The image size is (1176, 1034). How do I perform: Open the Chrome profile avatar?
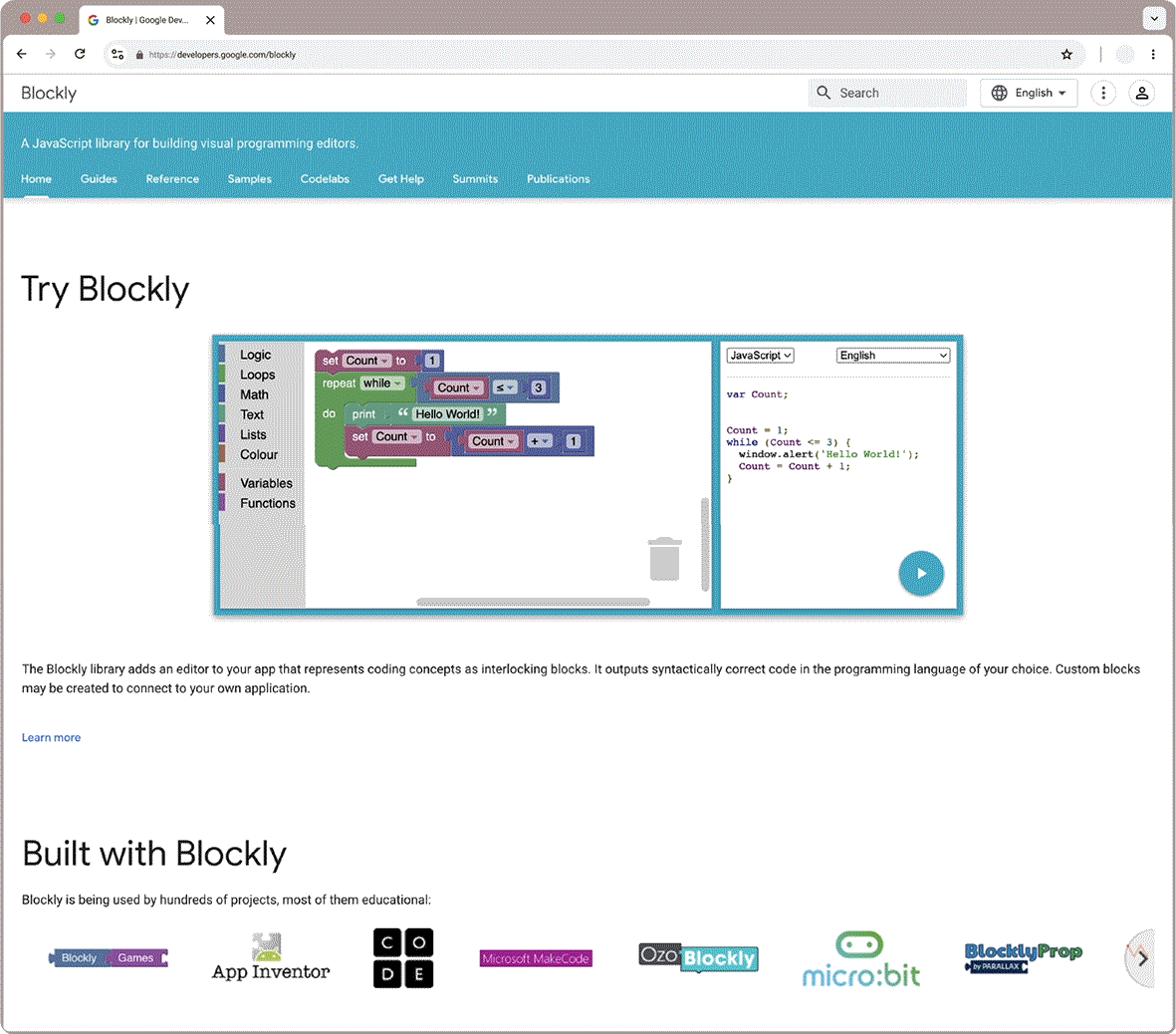pyautogui.click(x=1124, y=54)
